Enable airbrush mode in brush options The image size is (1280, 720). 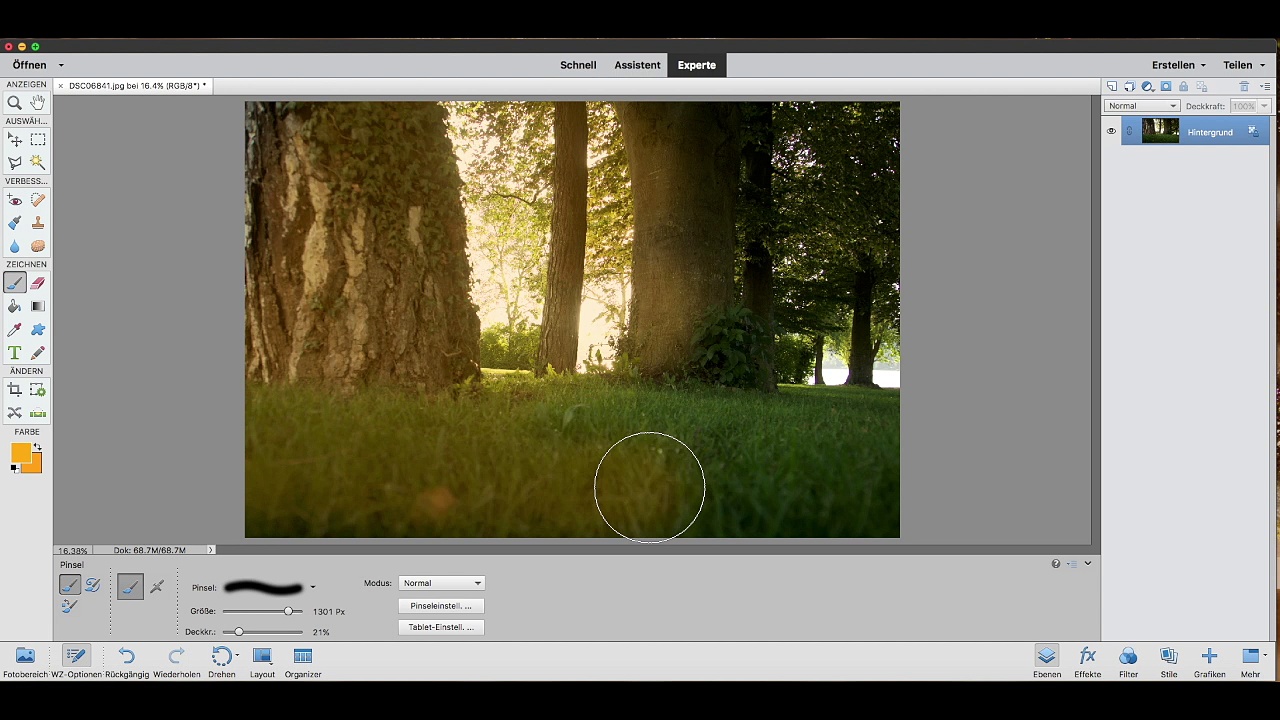(157, 587)
